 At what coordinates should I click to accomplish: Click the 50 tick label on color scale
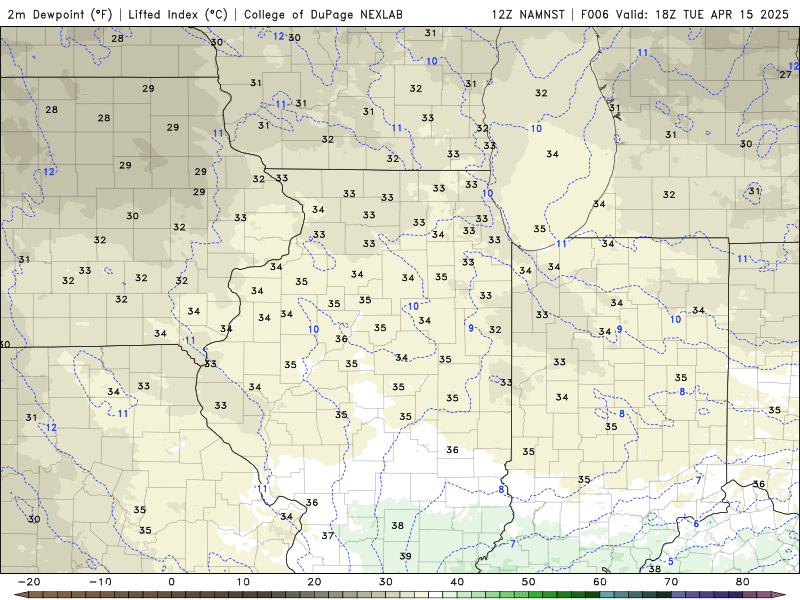[x=529, y=582]
